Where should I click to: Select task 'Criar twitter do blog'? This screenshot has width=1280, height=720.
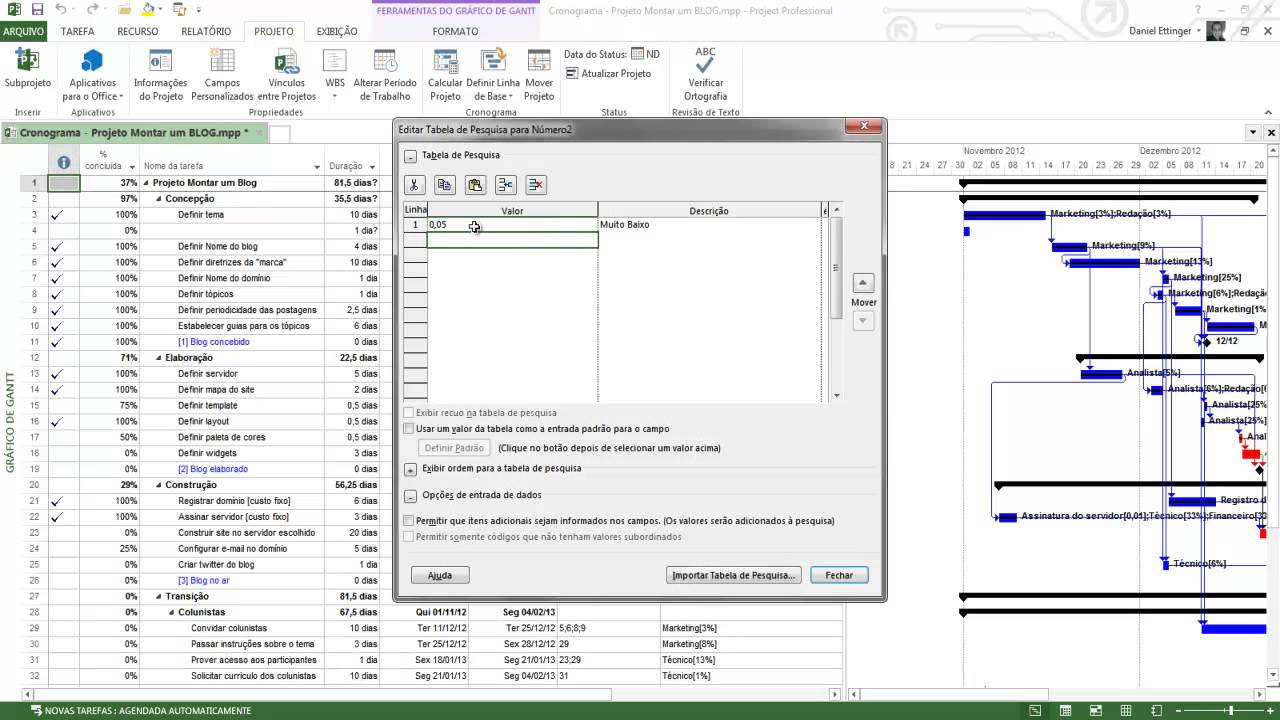216,564
